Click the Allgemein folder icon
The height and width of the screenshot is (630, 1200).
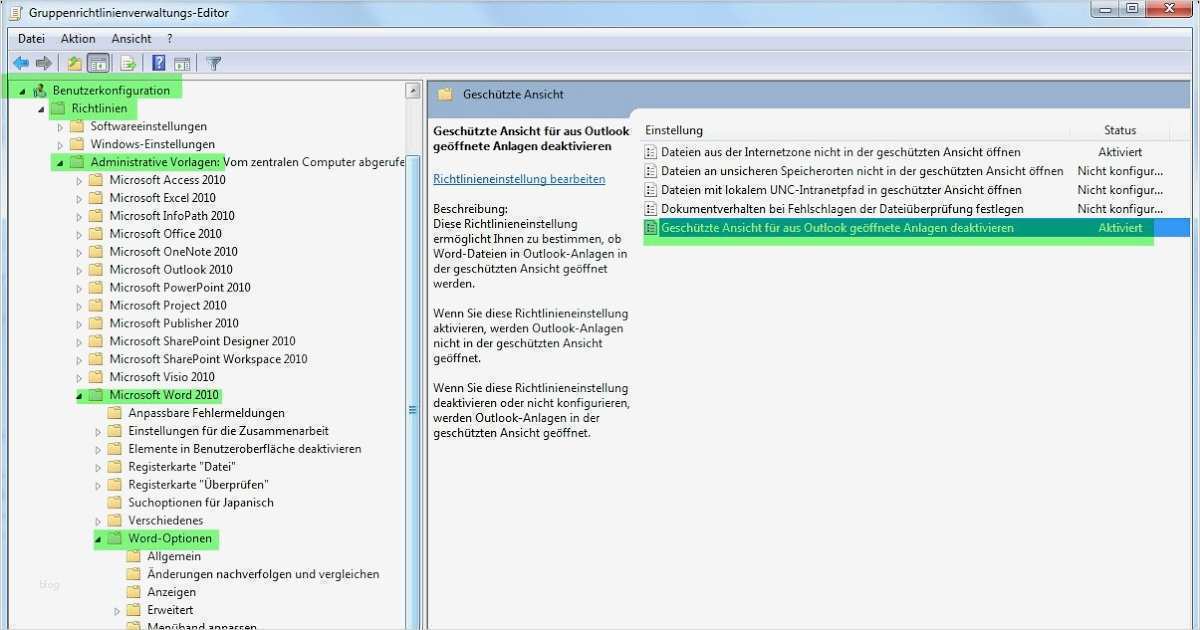tap(134, 556)
